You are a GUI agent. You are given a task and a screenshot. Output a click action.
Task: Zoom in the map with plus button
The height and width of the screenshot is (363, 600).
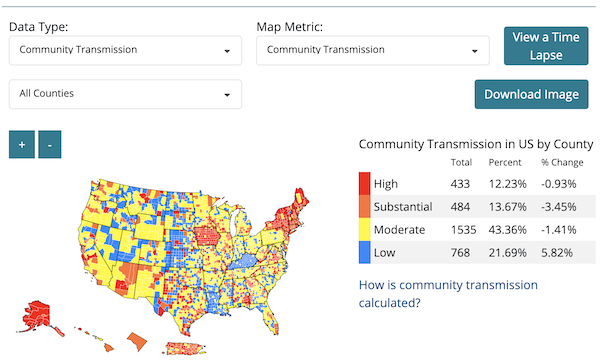pyautogui.click(x=22, y=145)
